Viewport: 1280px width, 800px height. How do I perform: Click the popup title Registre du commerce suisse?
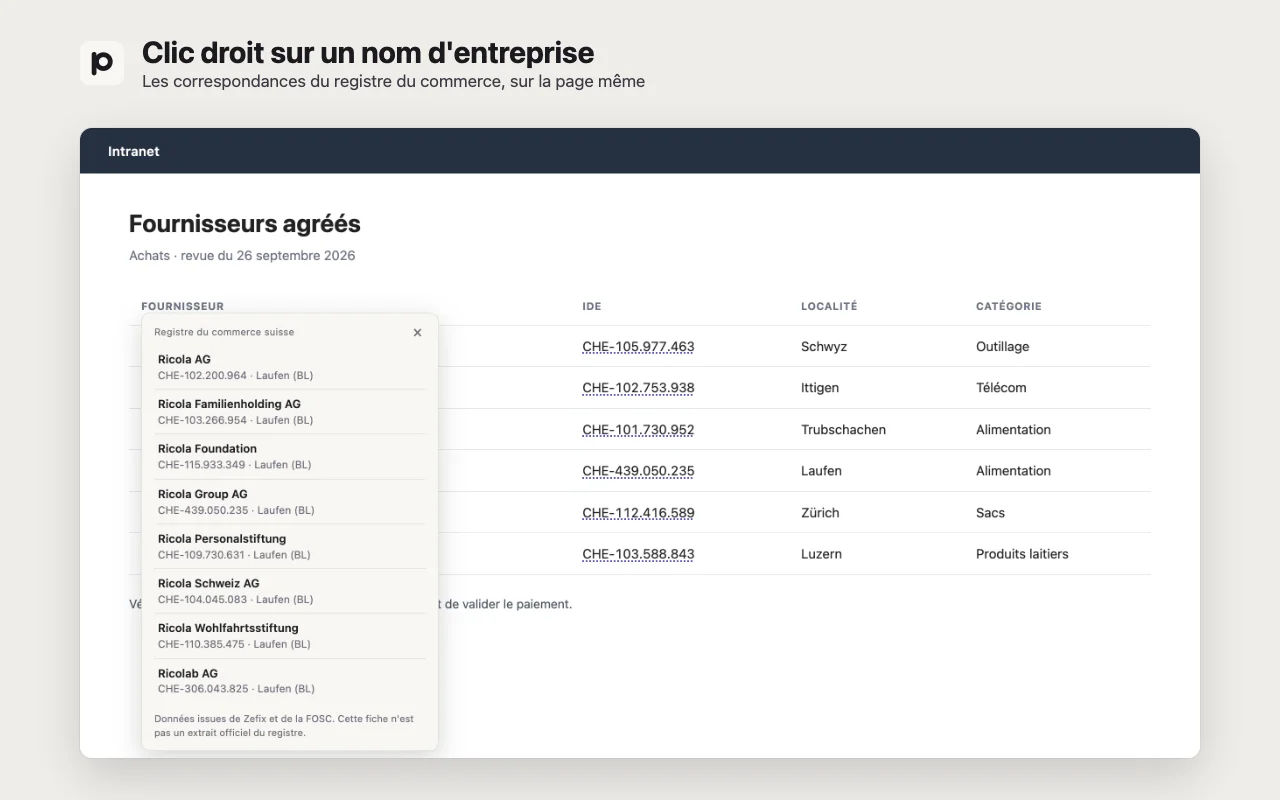[x=224, y=332]
